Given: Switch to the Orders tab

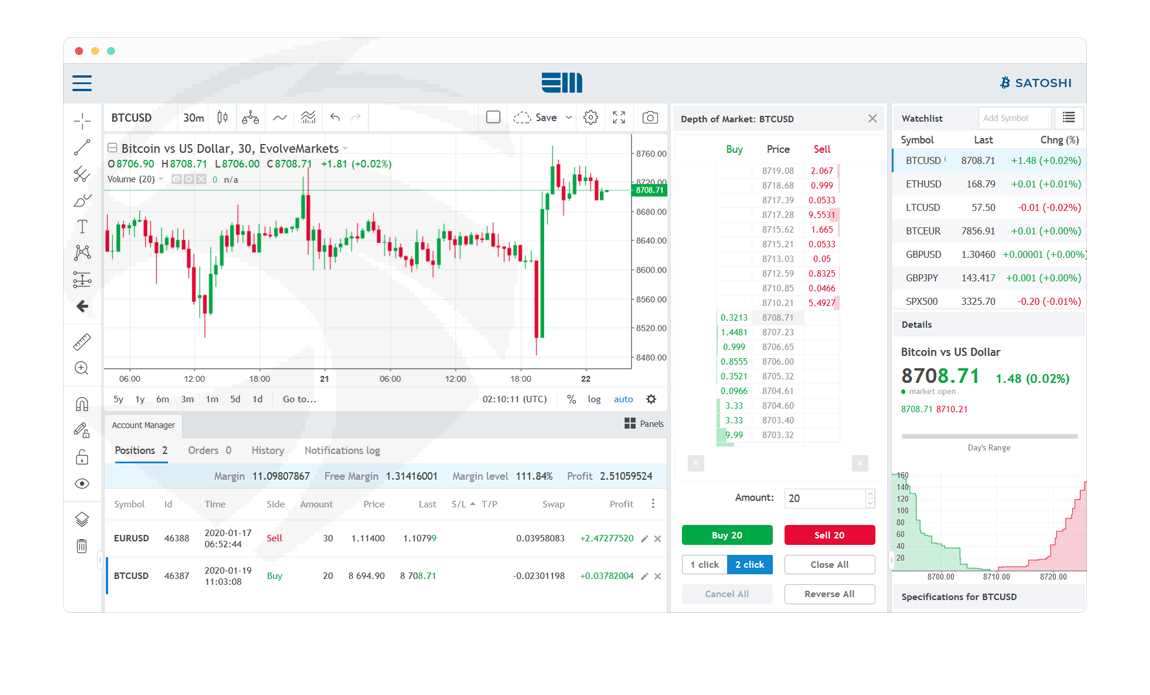Looking at the screenshot, I should pyautogui.click(x=210, y=451).
